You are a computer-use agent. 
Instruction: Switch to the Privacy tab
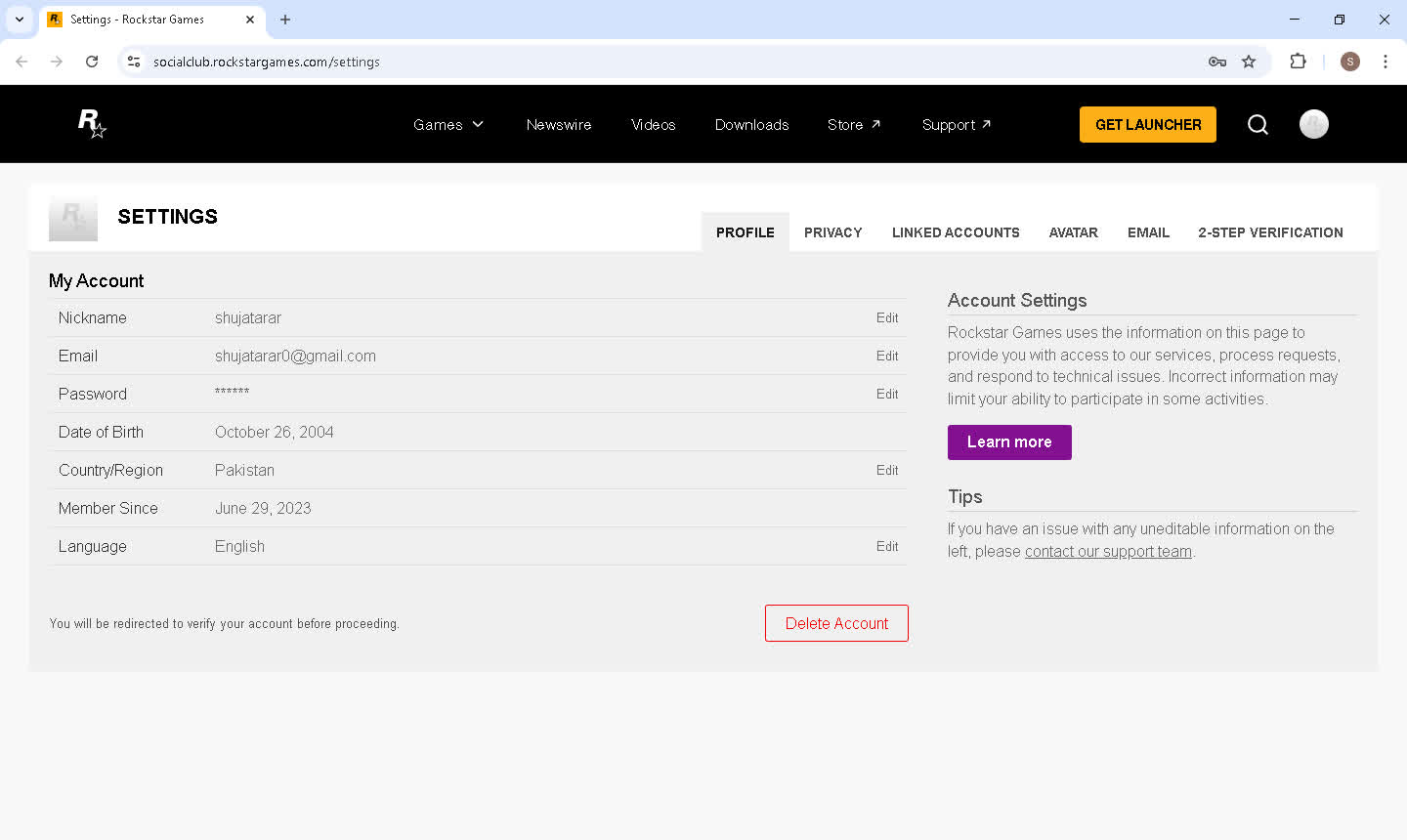(x=832, y=232)
